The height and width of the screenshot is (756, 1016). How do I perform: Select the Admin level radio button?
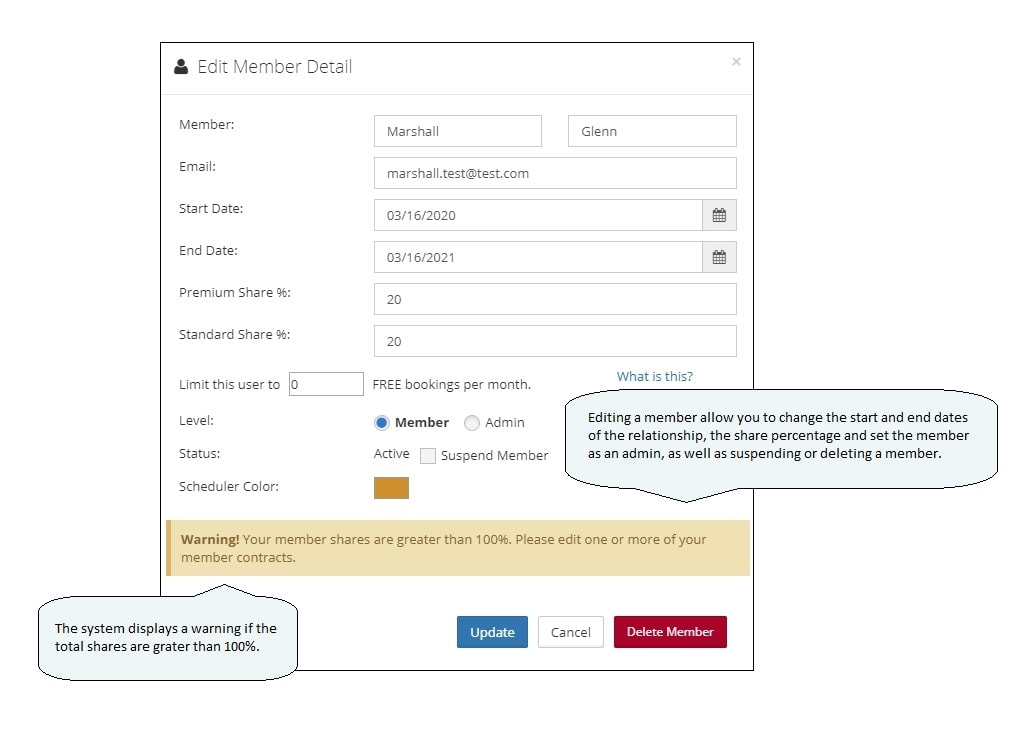[x=472, y=423]
